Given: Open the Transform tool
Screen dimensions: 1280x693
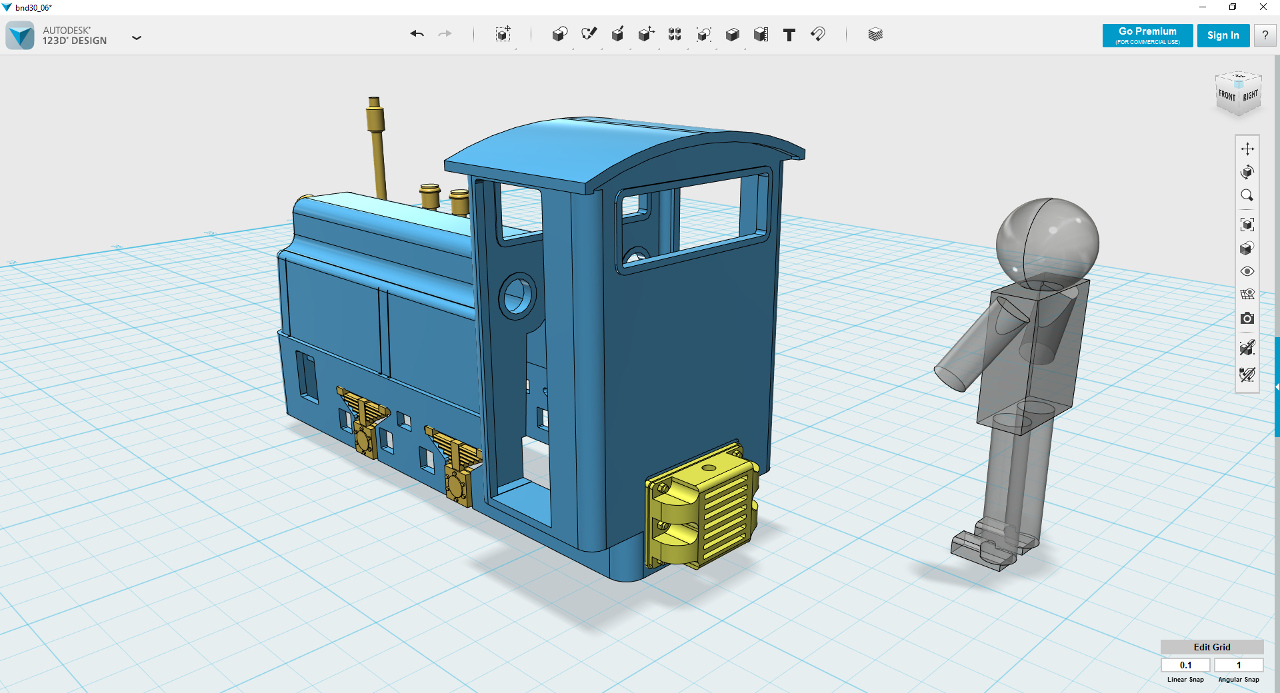Looking at the screenshot, I should tap(503, 34).
